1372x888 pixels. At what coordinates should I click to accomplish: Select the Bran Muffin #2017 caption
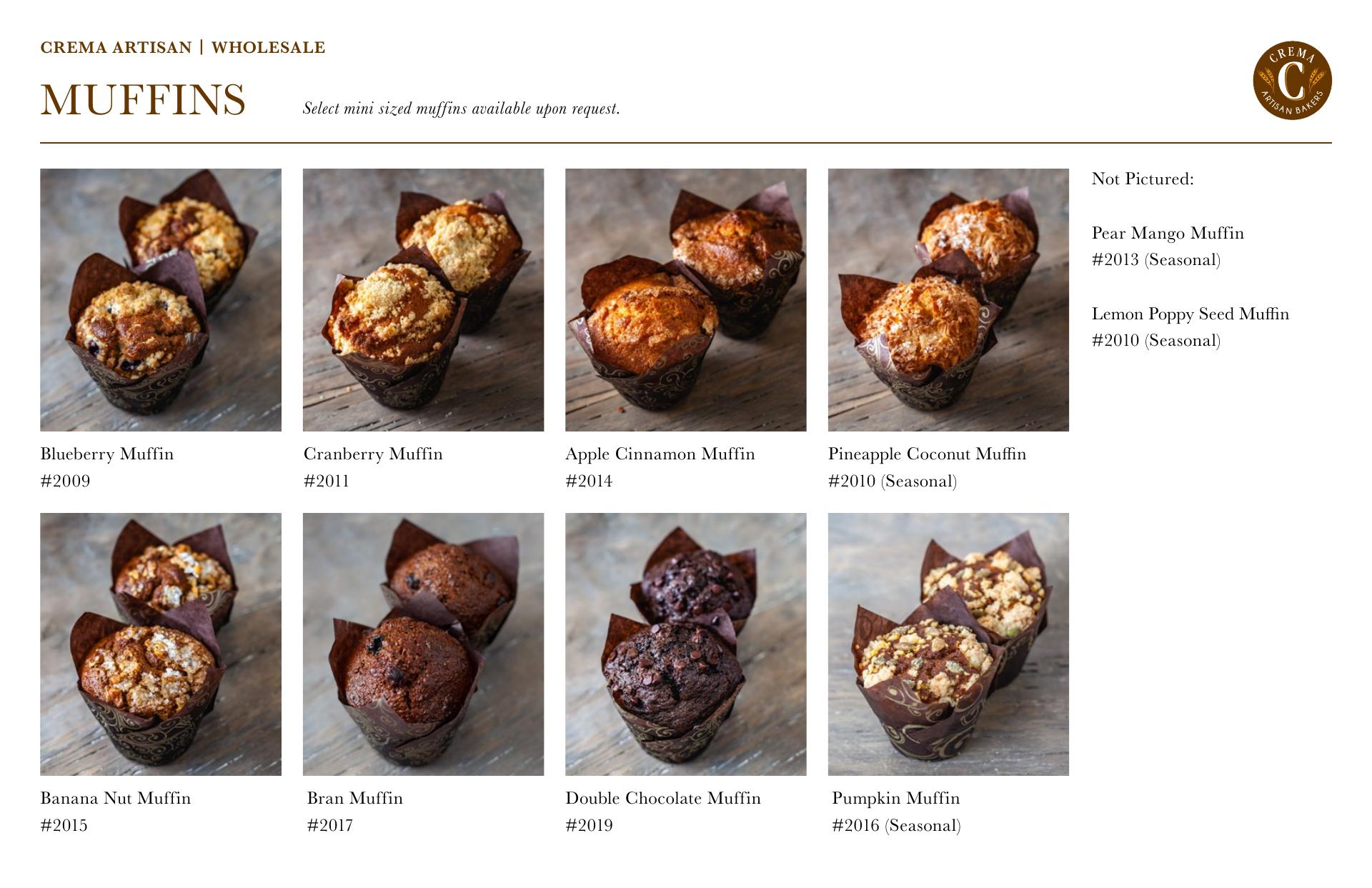pyautogui.click(x=355, y=812)
